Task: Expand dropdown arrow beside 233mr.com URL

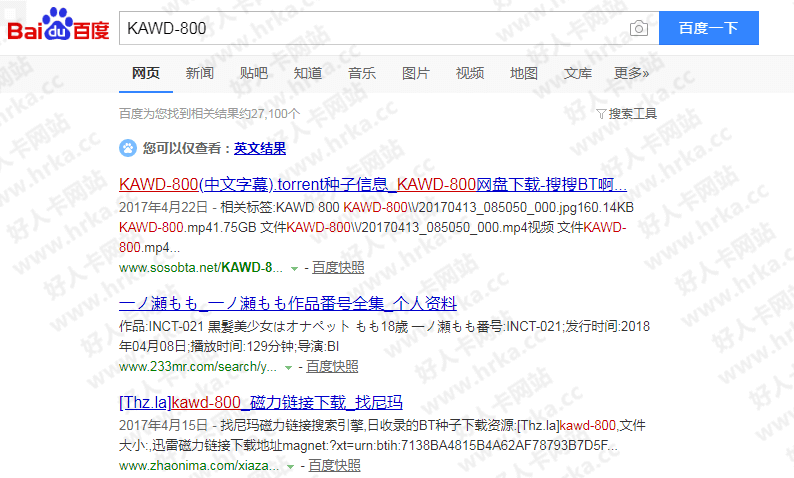Action: 288,368
